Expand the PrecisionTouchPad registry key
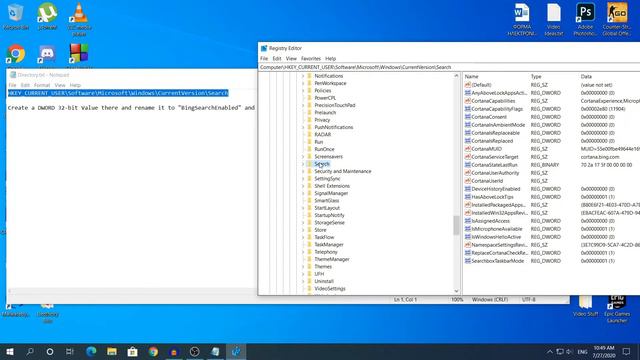This screenshot has height=360, width=640. coord(303,105)
